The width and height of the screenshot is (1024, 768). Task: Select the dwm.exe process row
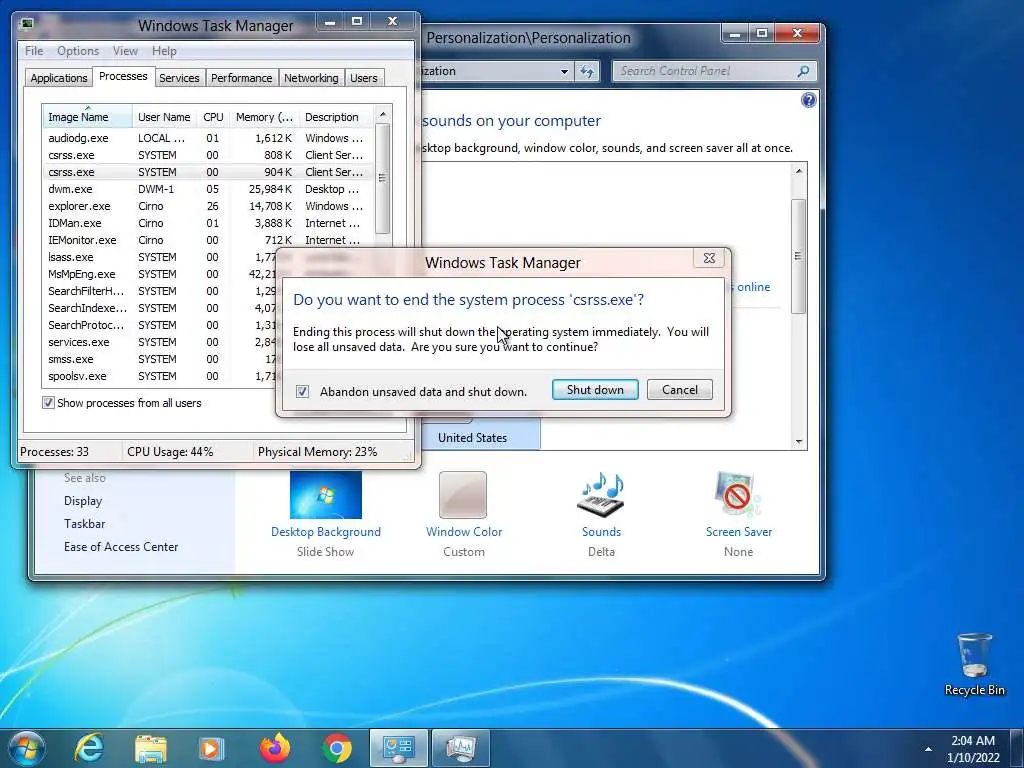point(208,189)
